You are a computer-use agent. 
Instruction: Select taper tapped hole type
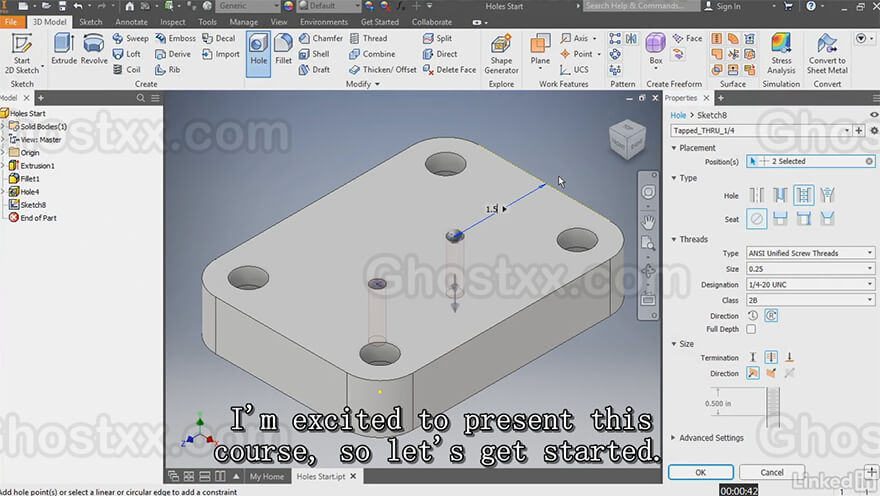tap(827, 195)
